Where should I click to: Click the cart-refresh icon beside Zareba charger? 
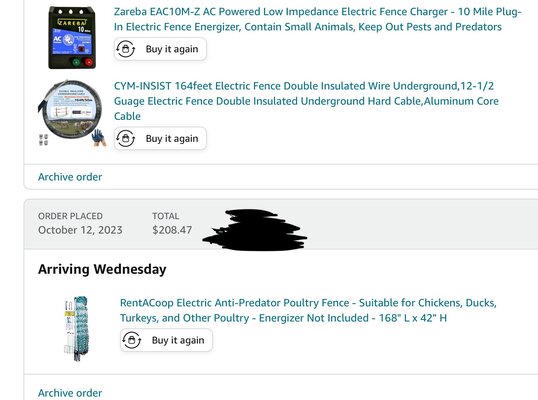125,49
